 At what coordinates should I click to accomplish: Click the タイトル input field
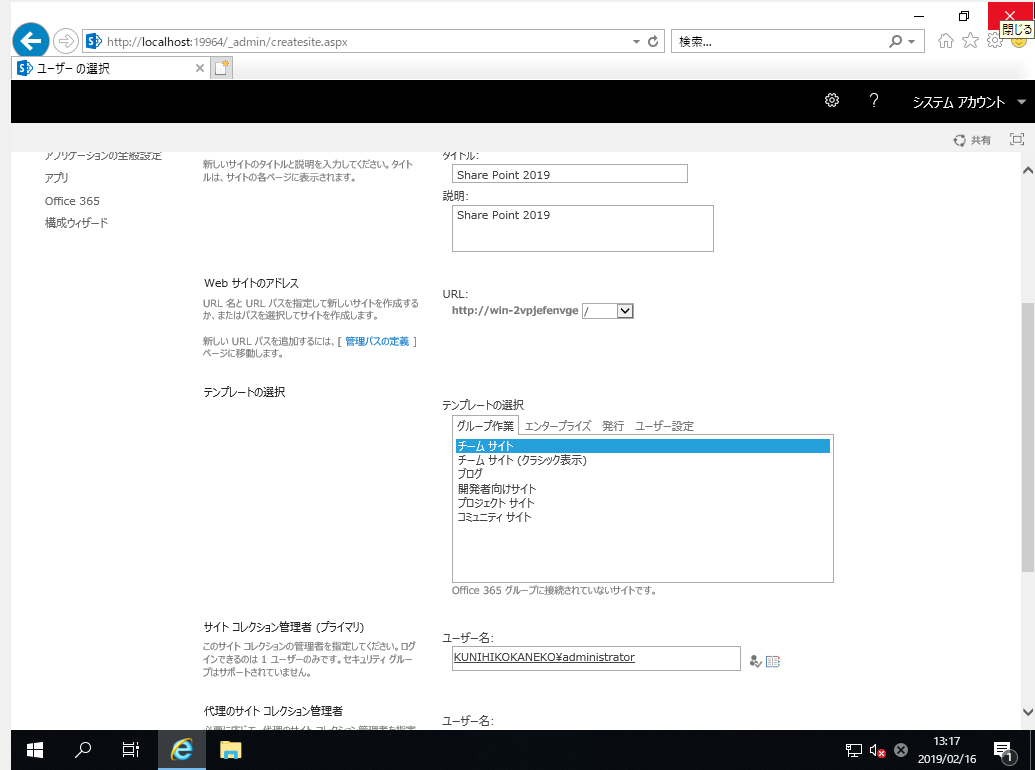(570, 174)
